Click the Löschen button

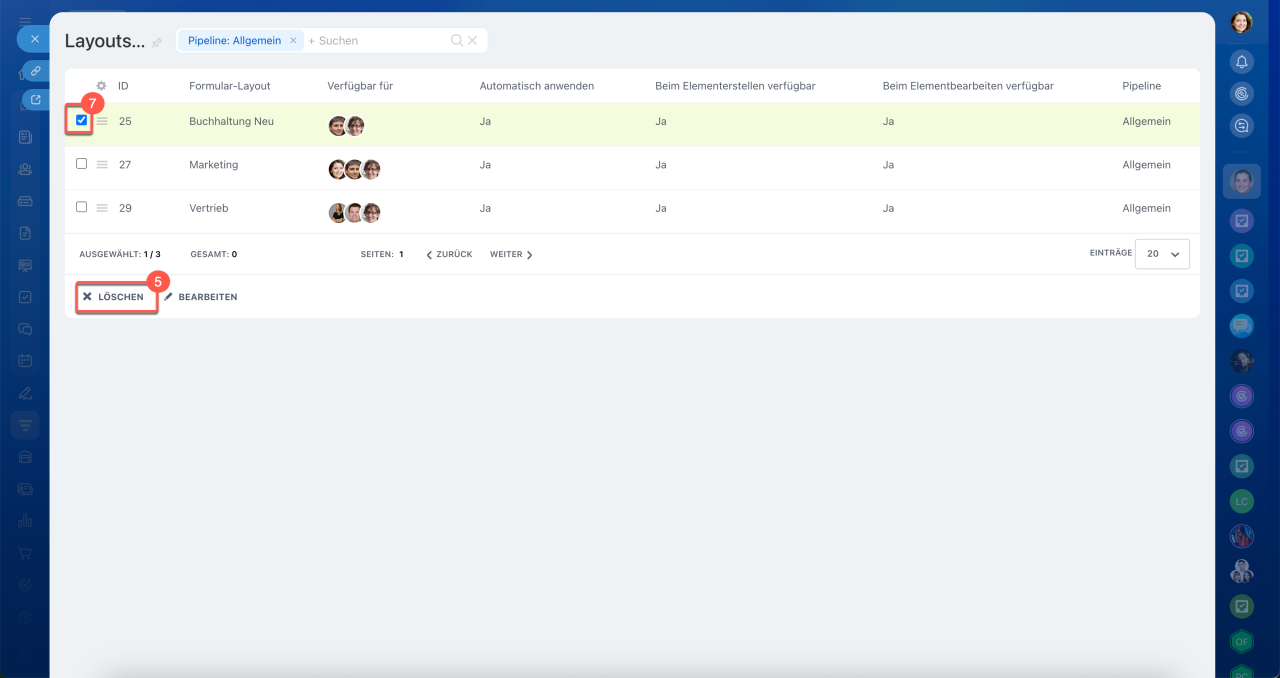pos(113,297)
